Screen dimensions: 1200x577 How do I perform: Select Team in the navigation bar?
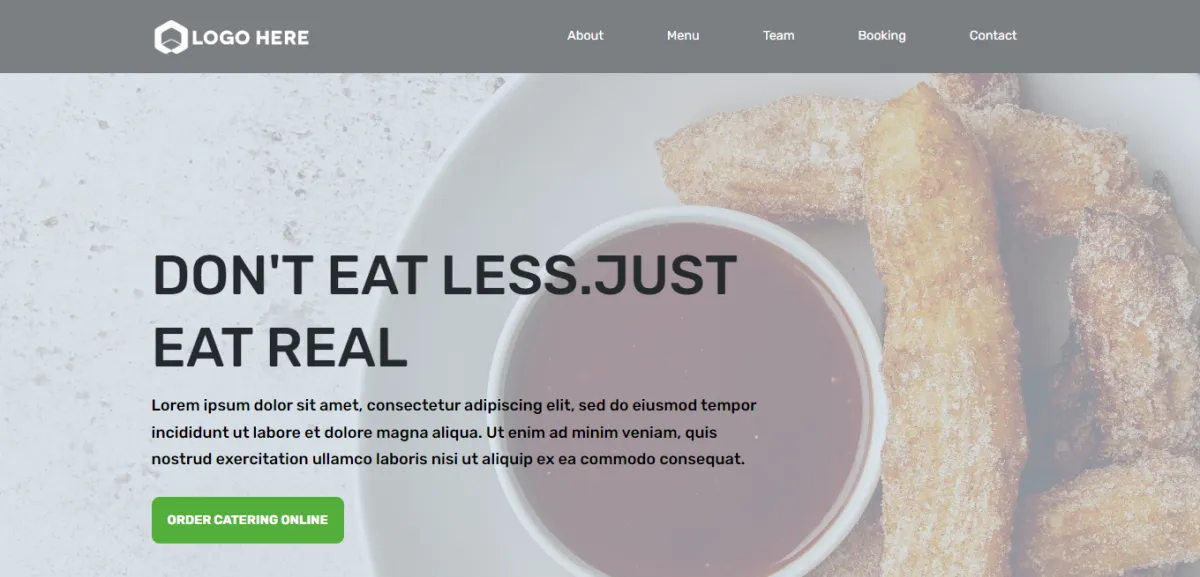778,36
